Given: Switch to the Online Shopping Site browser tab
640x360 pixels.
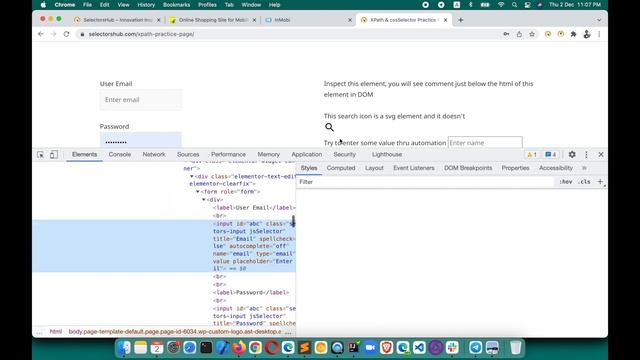Looking at the screenshot, I should pyautogui.click(x=212, y=20).
